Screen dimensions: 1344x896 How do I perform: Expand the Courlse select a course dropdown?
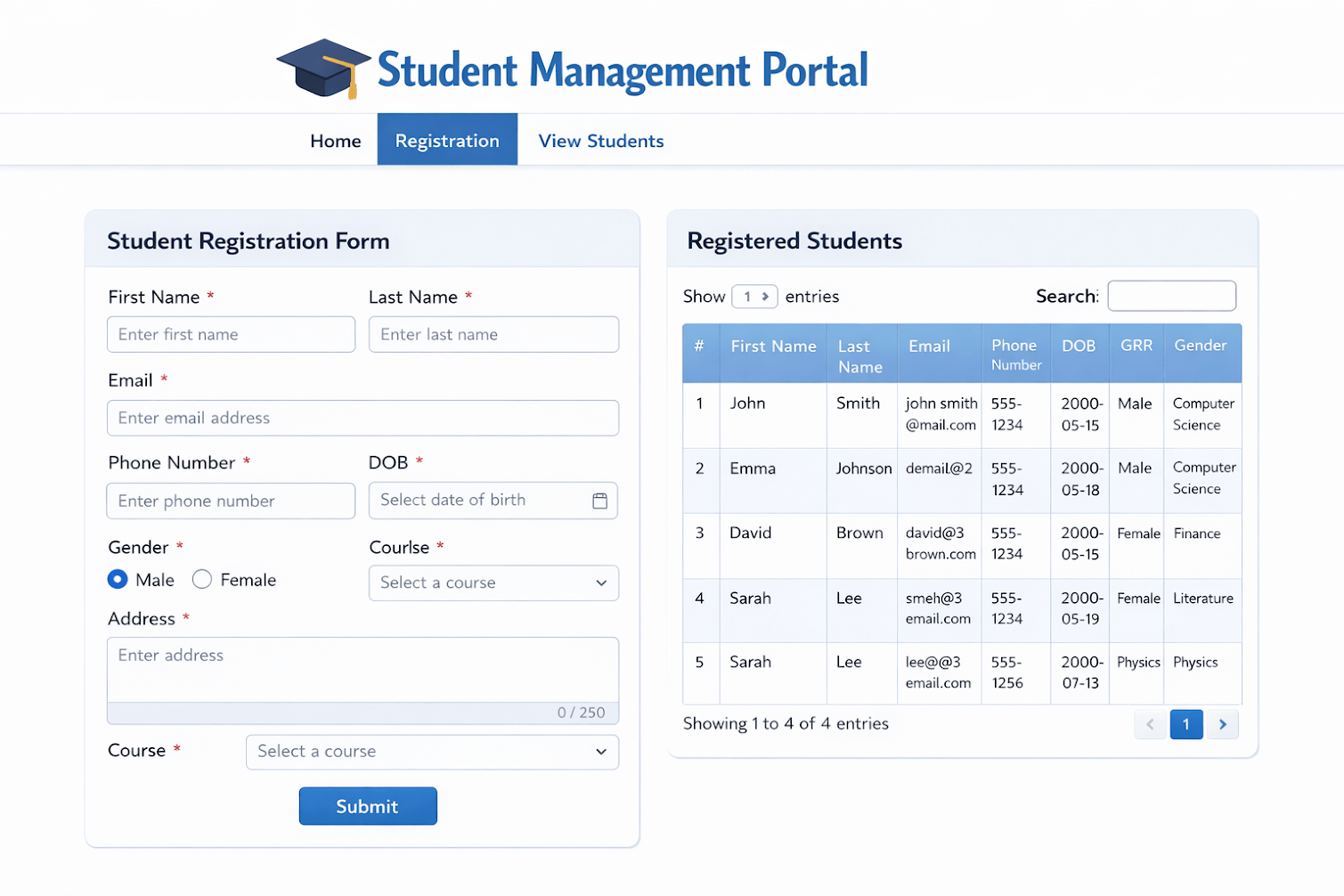click(493, 582)
